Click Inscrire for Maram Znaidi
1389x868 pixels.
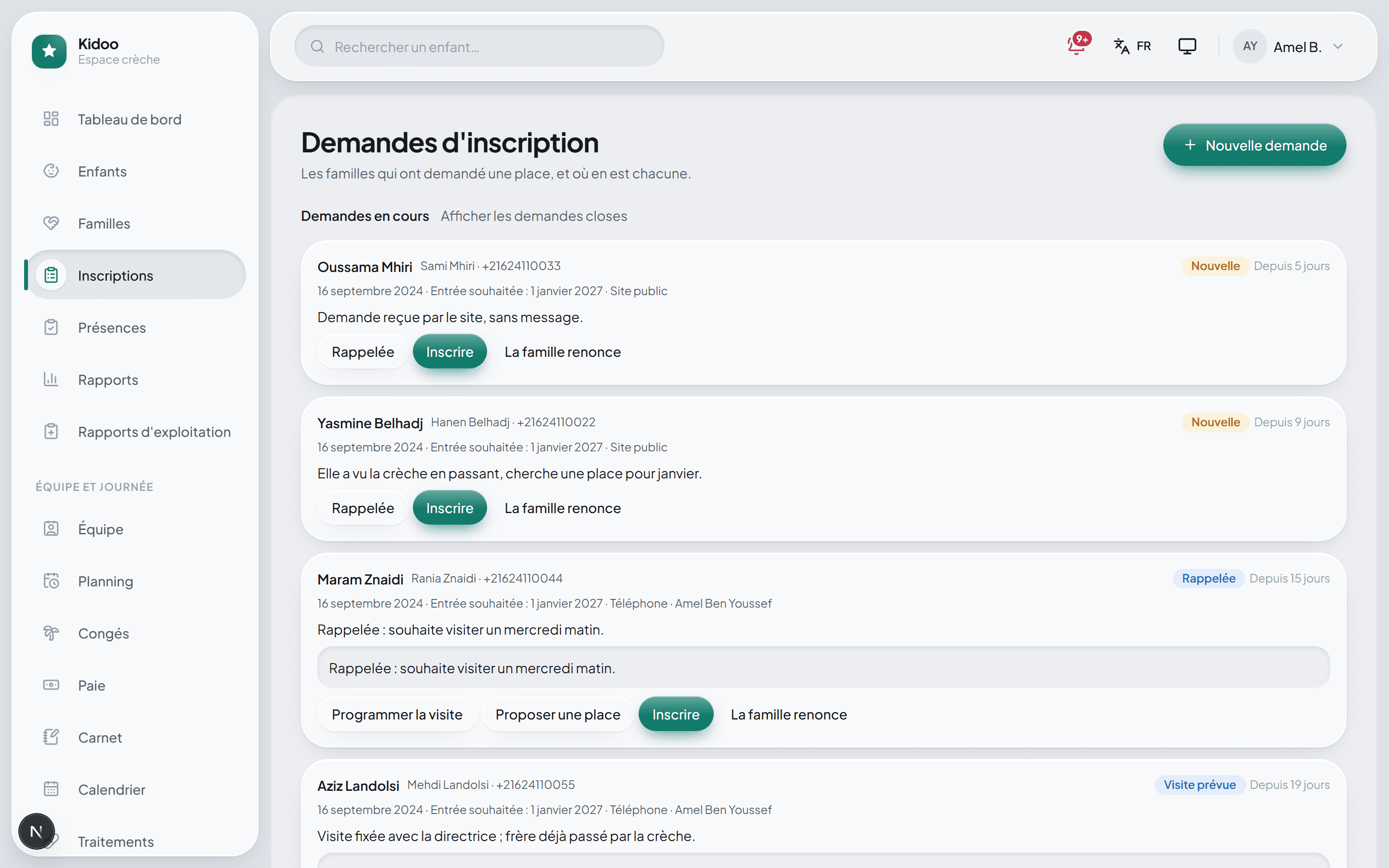tap(676, 714)
